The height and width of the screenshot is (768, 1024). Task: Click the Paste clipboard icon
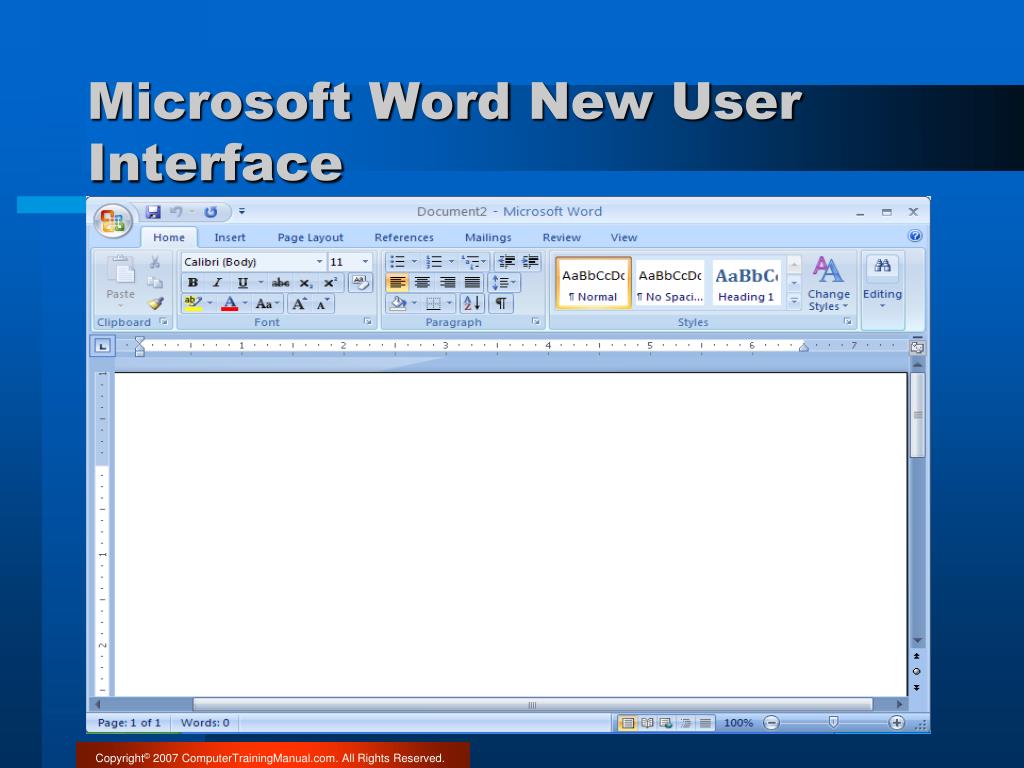point(121,270)
